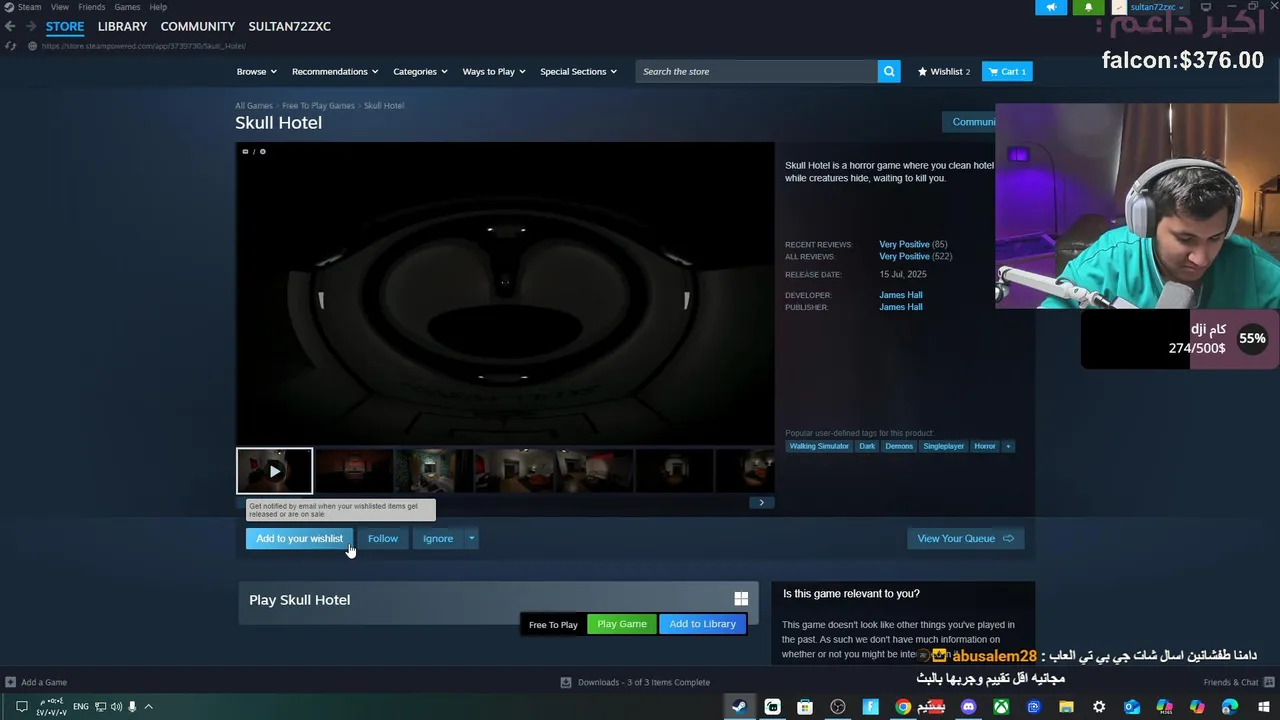Open Steam notifications bell
The image size is (1280, 720).
(1089, 7)
